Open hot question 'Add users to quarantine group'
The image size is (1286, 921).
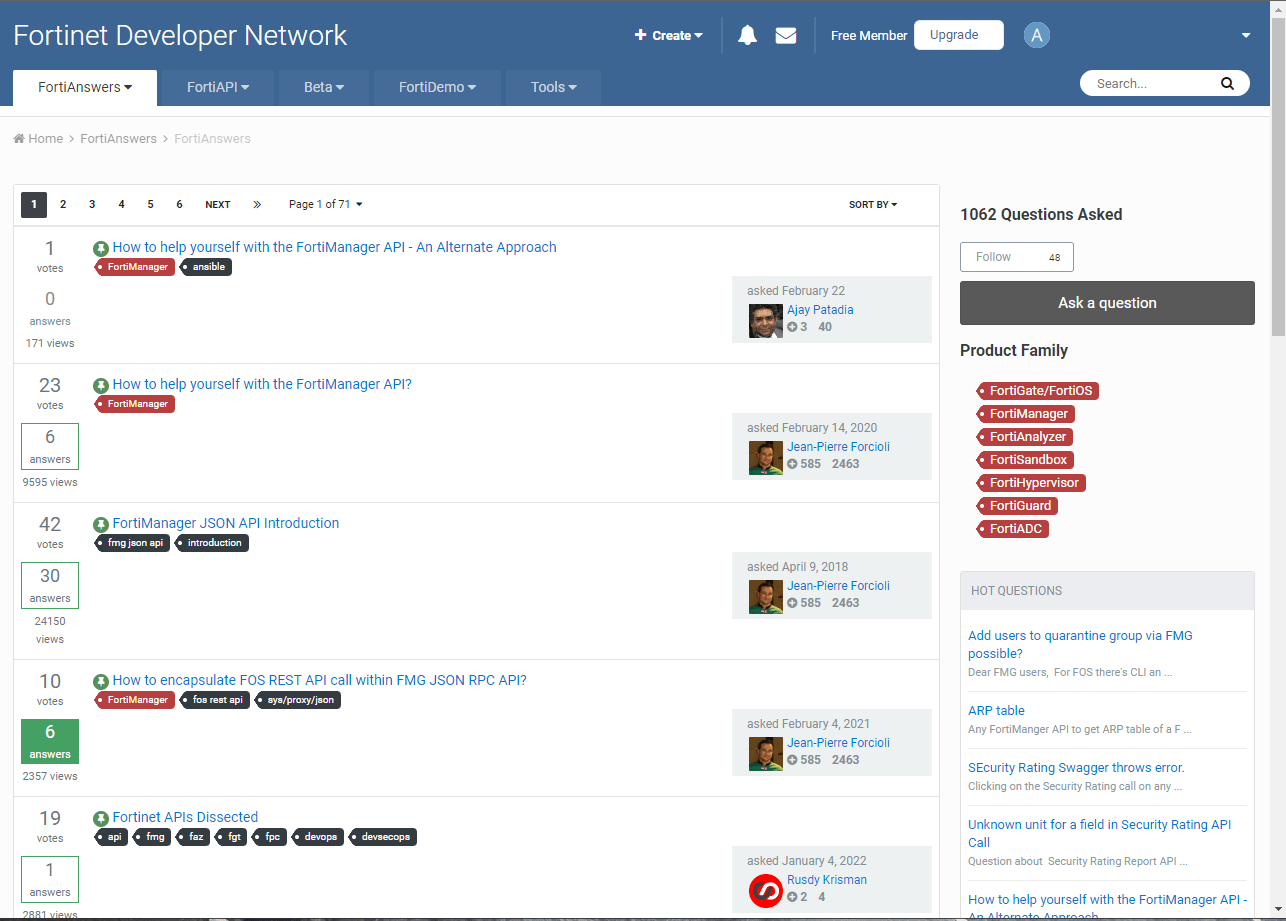click(x=1080, y=645)
